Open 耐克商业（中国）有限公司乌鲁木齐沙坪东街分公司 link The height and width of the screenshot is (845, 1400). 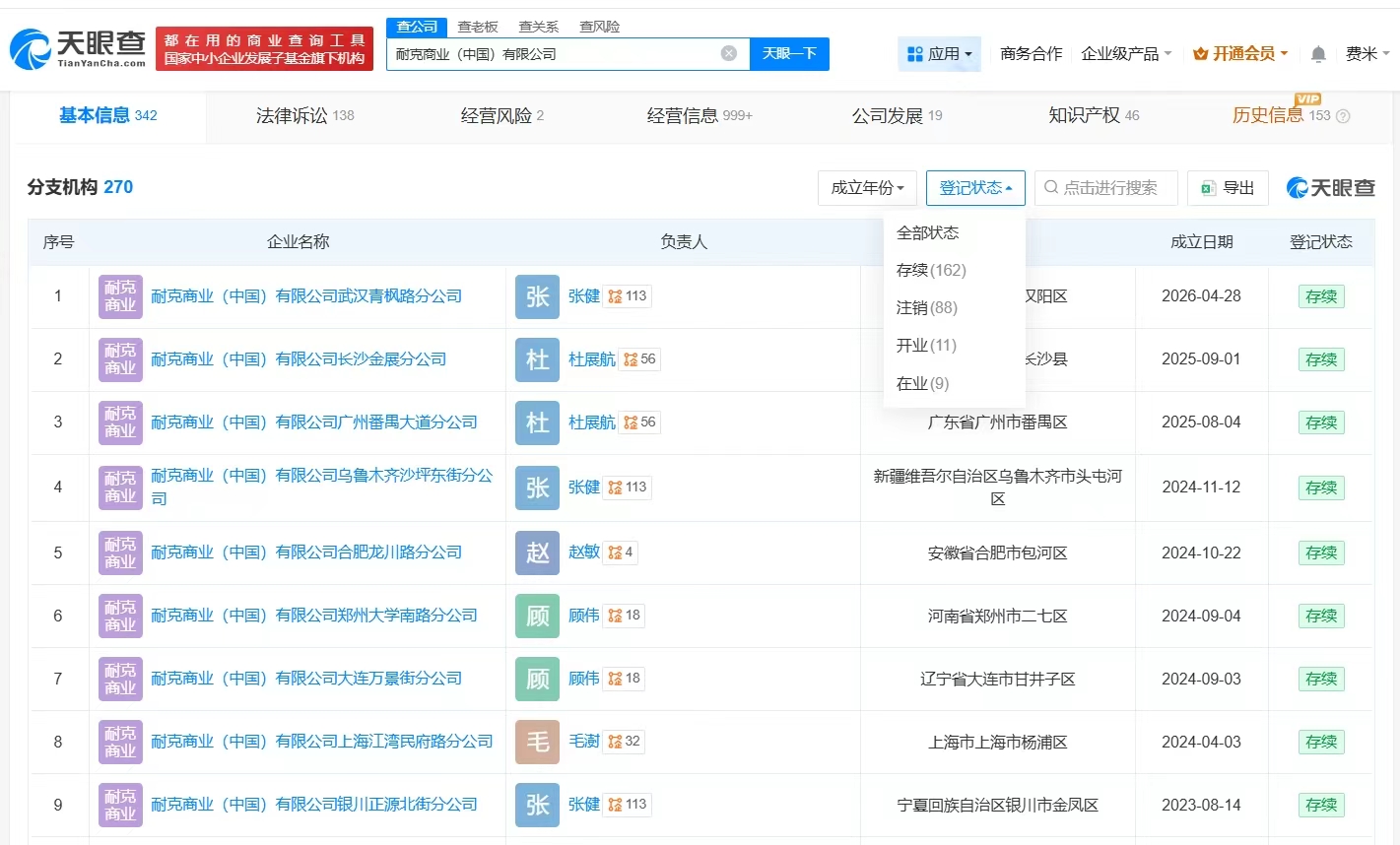point(322,487)
